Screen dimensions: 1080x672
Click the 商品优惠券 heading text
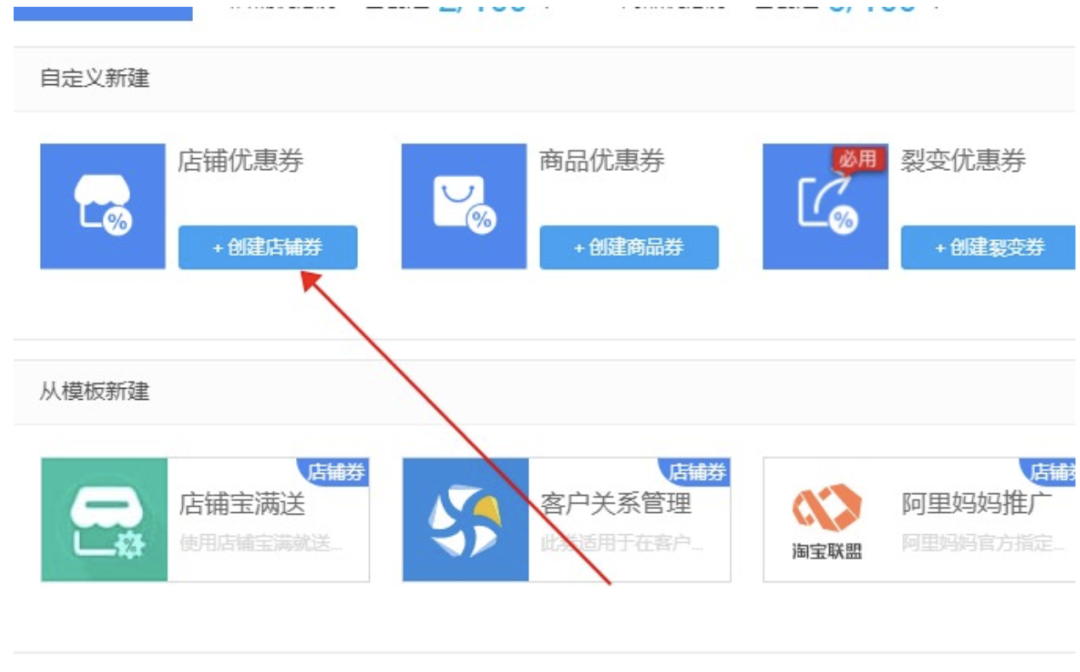point(601,160)
